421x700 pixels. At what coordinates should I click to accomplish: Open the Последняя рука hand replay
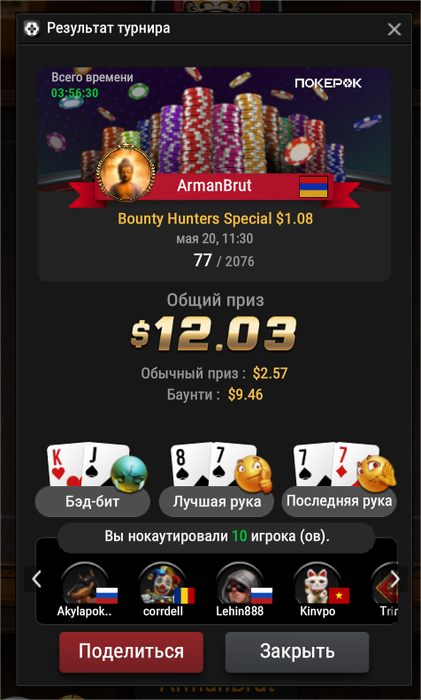[339, 501]
